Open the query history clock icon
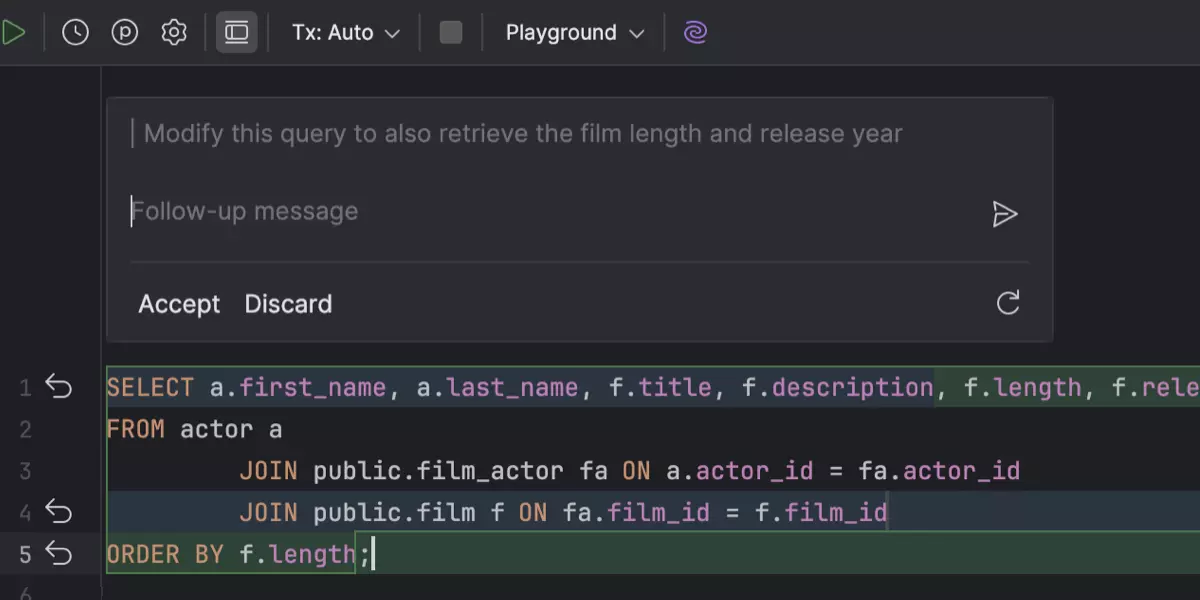This screenshot has height=600, width=1200. click(x=75, y=33)
